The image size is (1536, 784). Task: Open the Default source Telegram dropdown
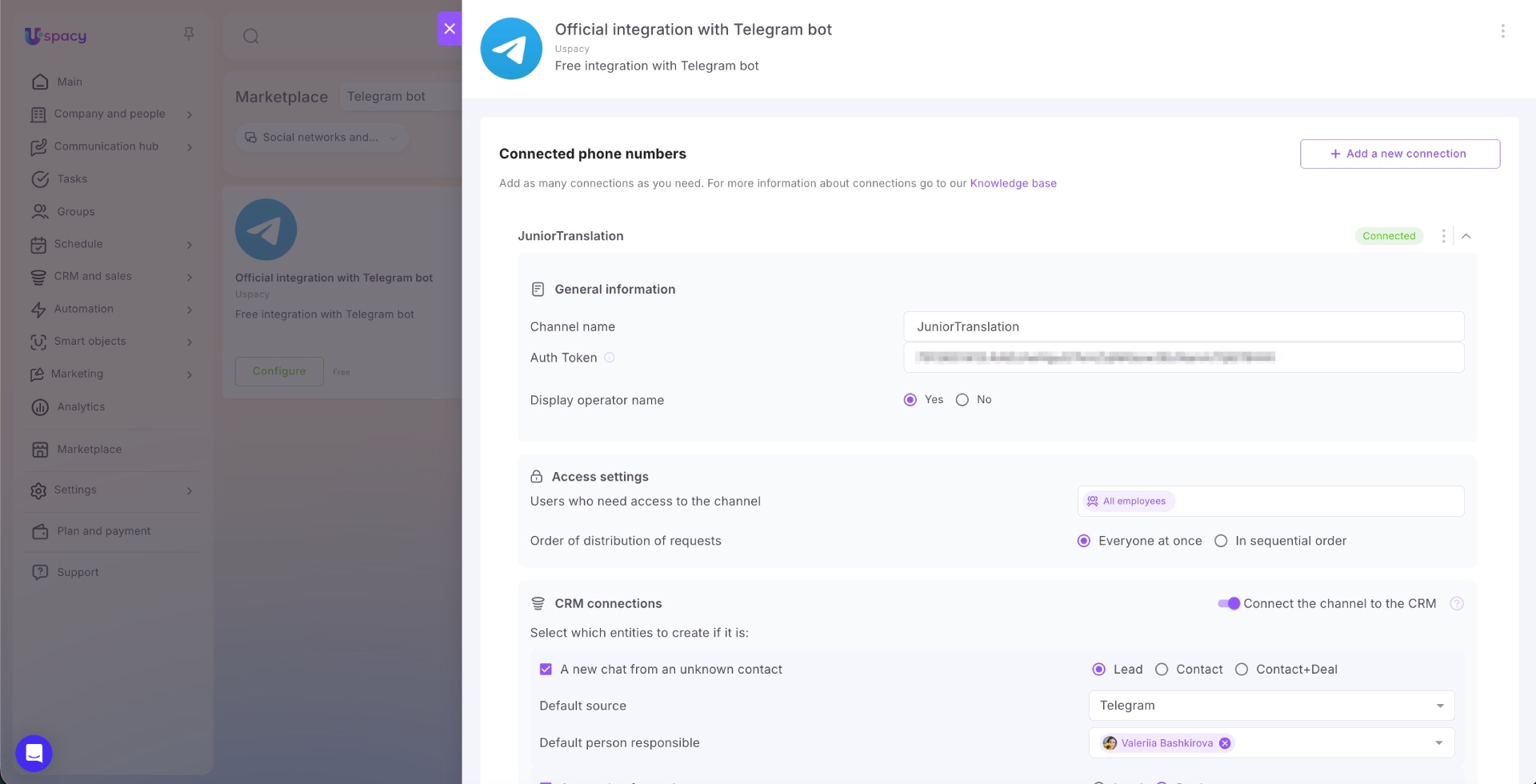(1271, 706)
